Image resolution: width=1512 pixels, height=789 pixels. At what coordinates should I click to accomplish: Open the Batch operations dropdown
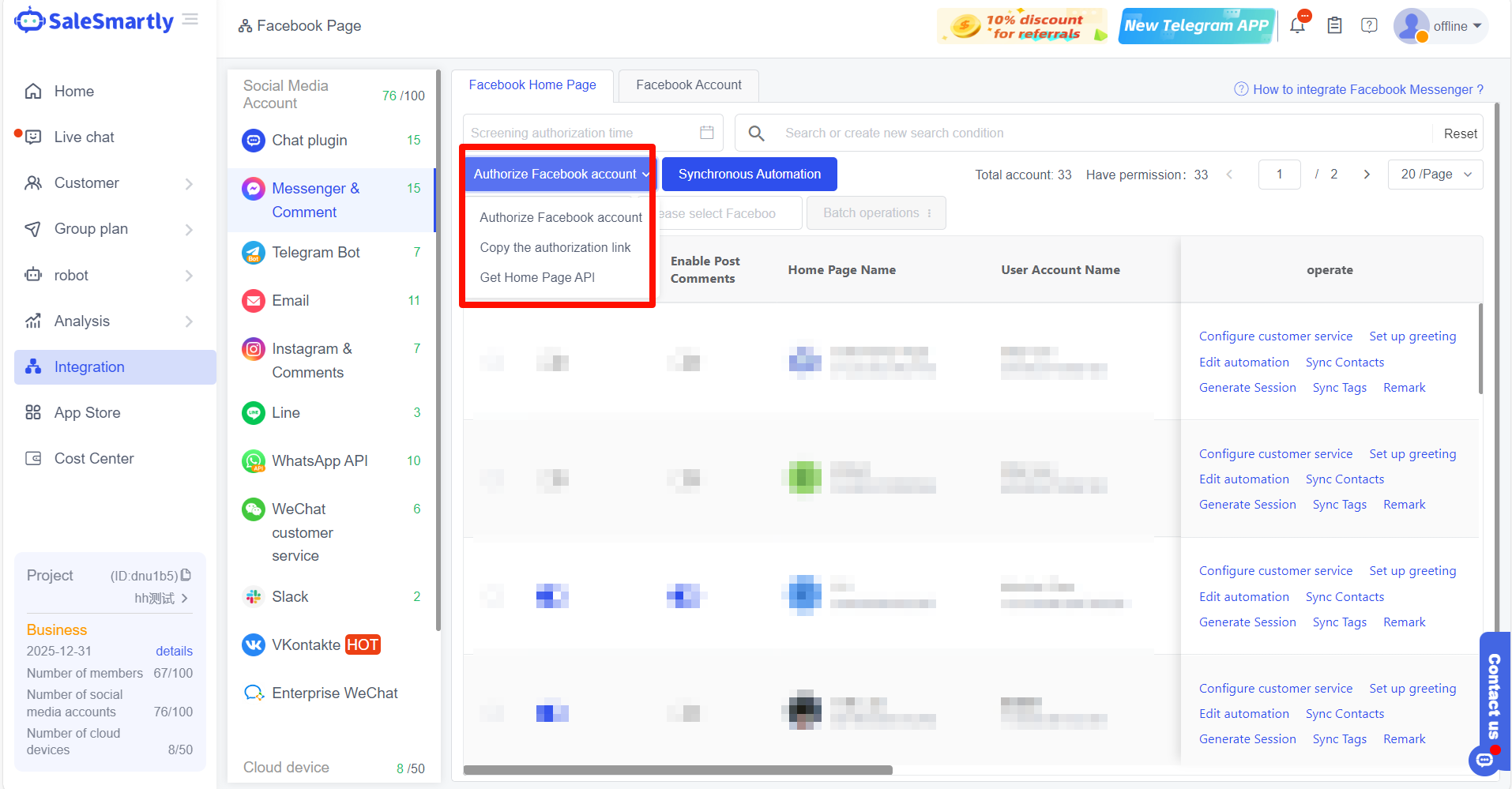[876, 213]
